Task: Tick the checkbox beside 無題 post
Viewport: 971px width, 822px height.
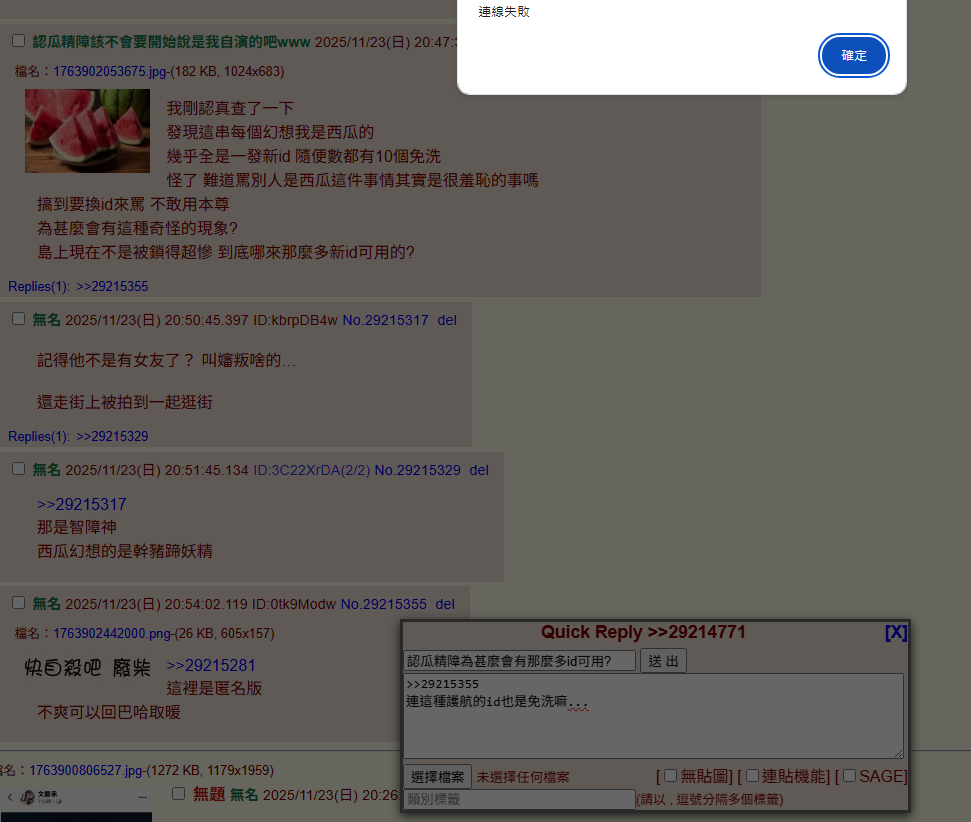Action: (178, 793)
